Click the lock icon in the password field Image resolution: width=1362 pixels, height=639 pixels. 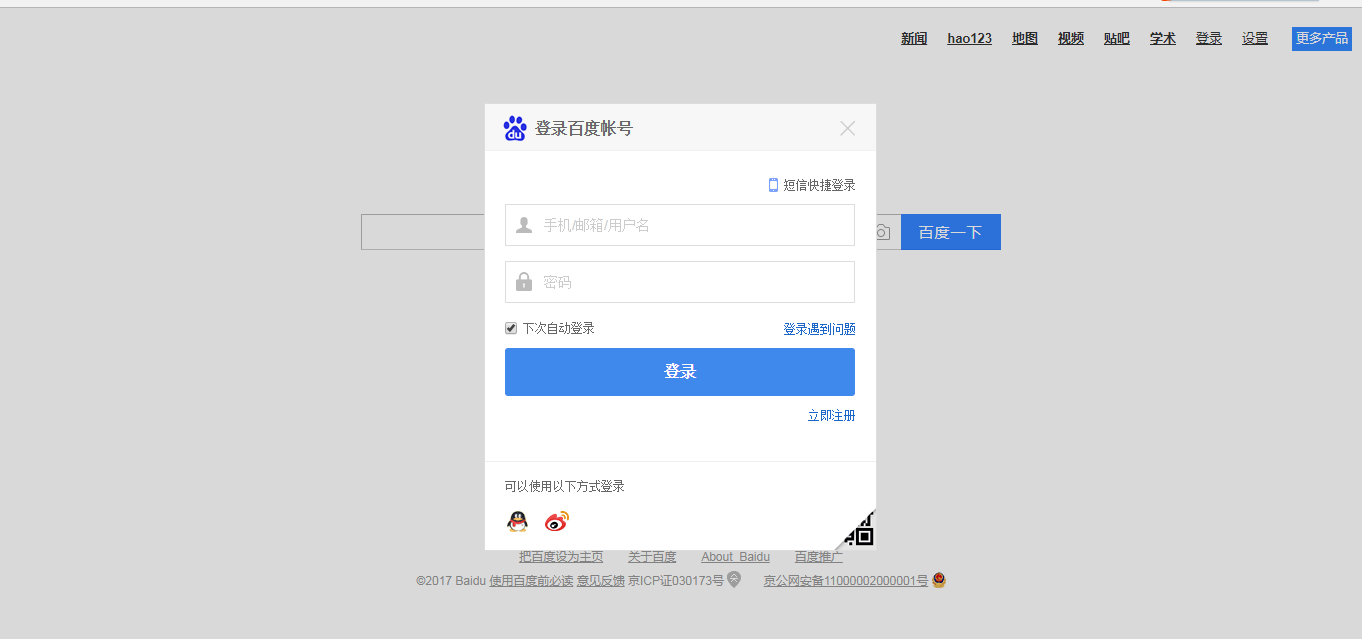coord(524,282)
